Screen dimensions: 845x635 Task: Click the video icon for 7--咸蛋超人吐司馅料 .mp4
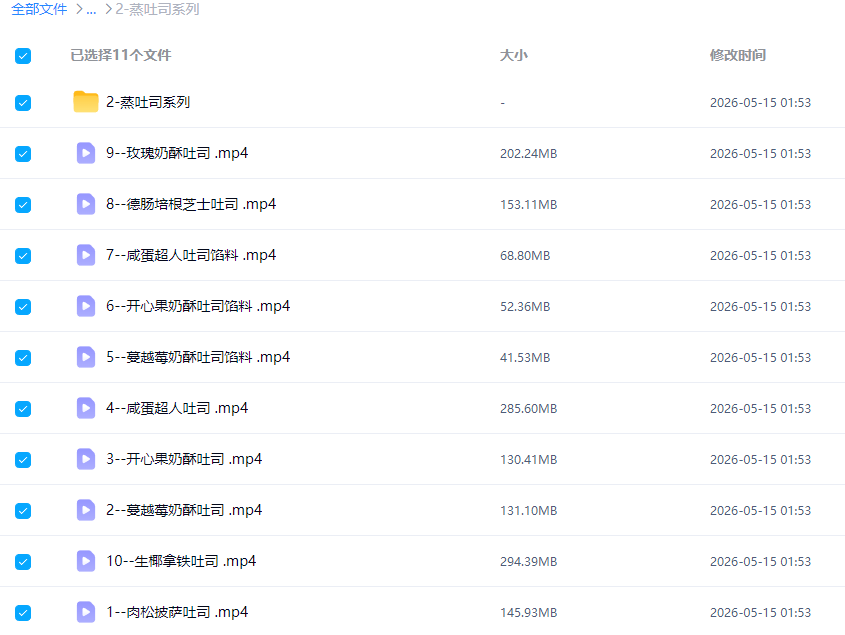[86, 255]
